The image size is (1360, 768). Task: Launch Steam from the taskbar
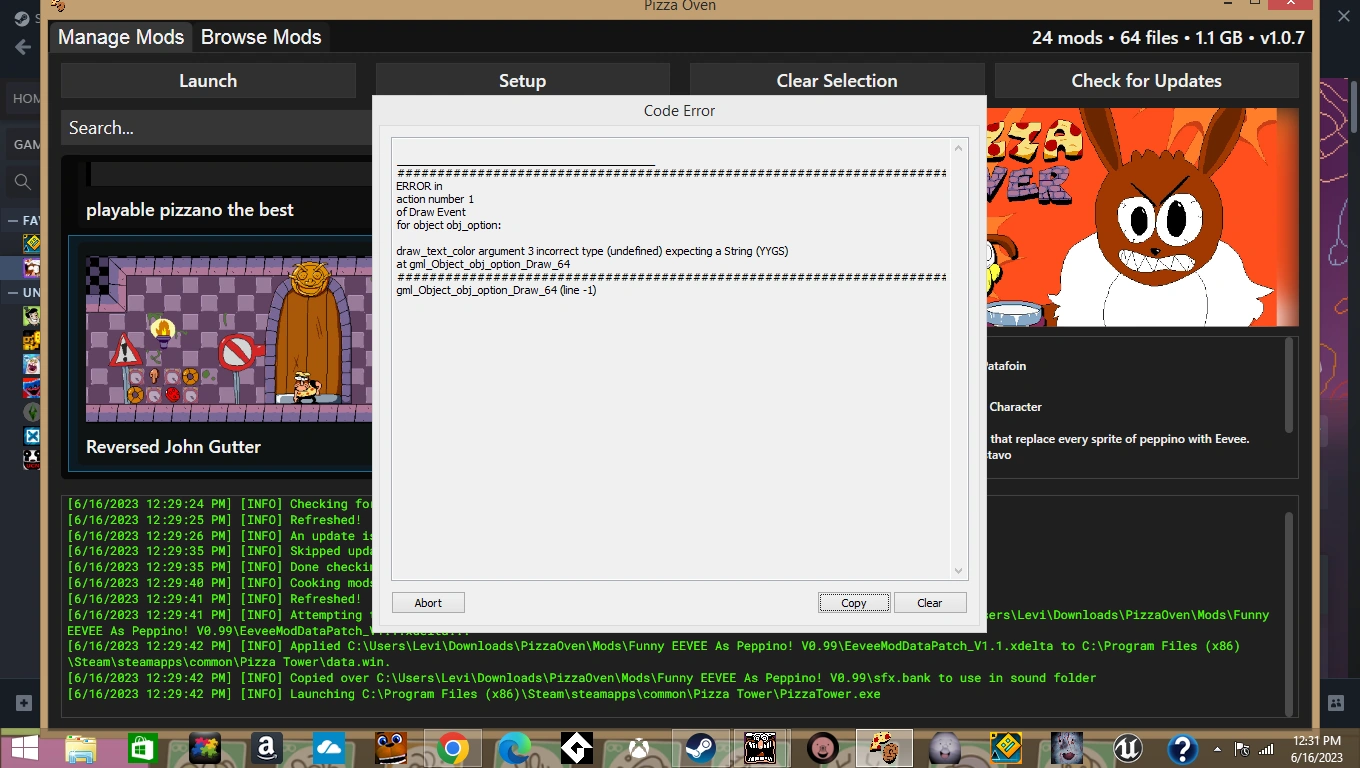pos(700,748)
